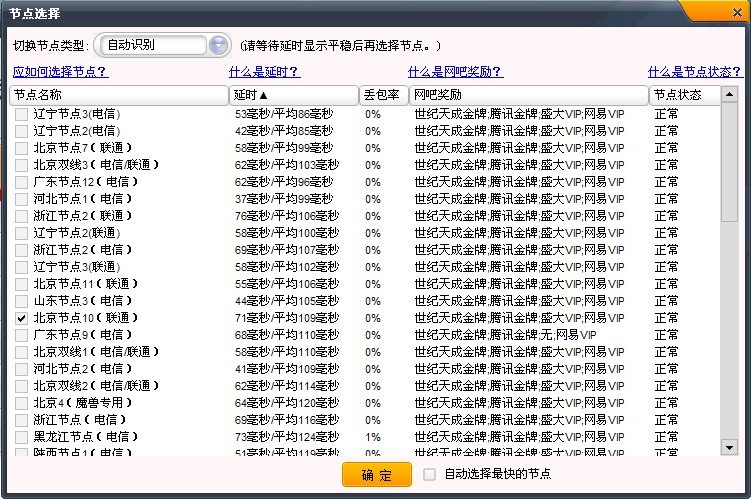Check the 北京节点7(联通) checkbox
Viewport: 751px width, 500px height.
click(21, 148)
